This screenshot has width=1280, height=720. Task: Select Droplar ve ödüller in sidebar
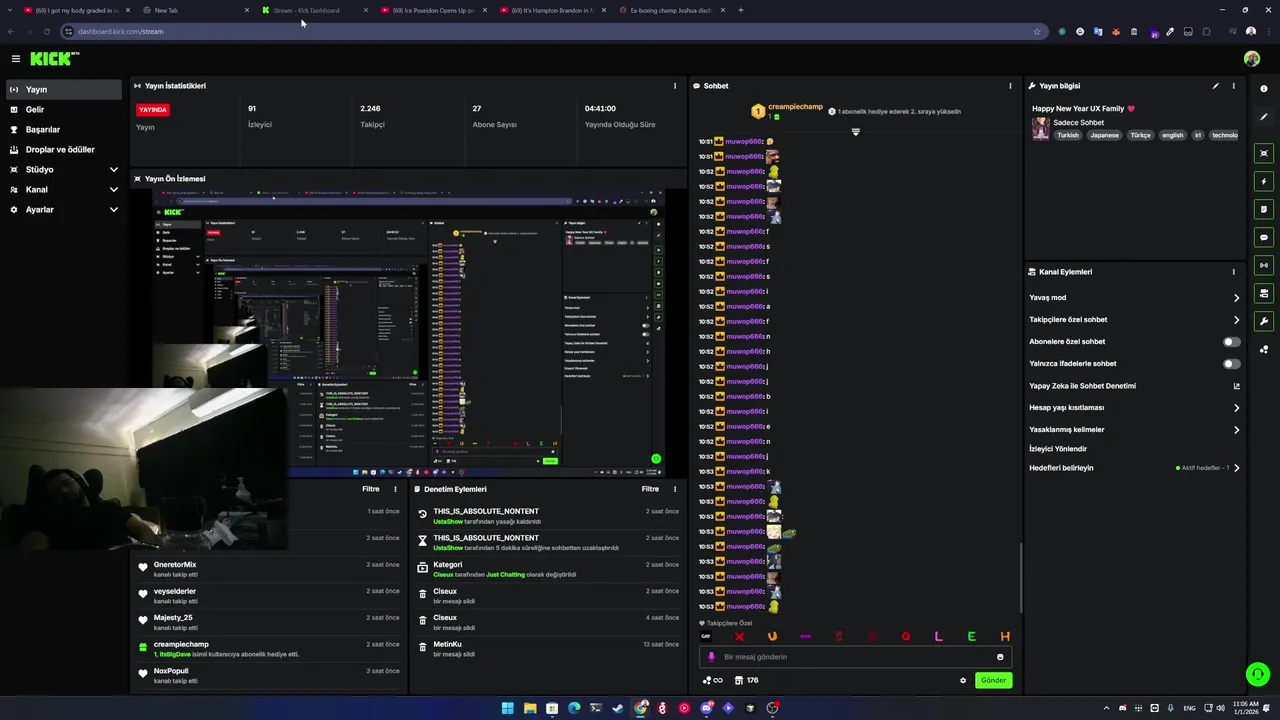[x=62, y=150]
